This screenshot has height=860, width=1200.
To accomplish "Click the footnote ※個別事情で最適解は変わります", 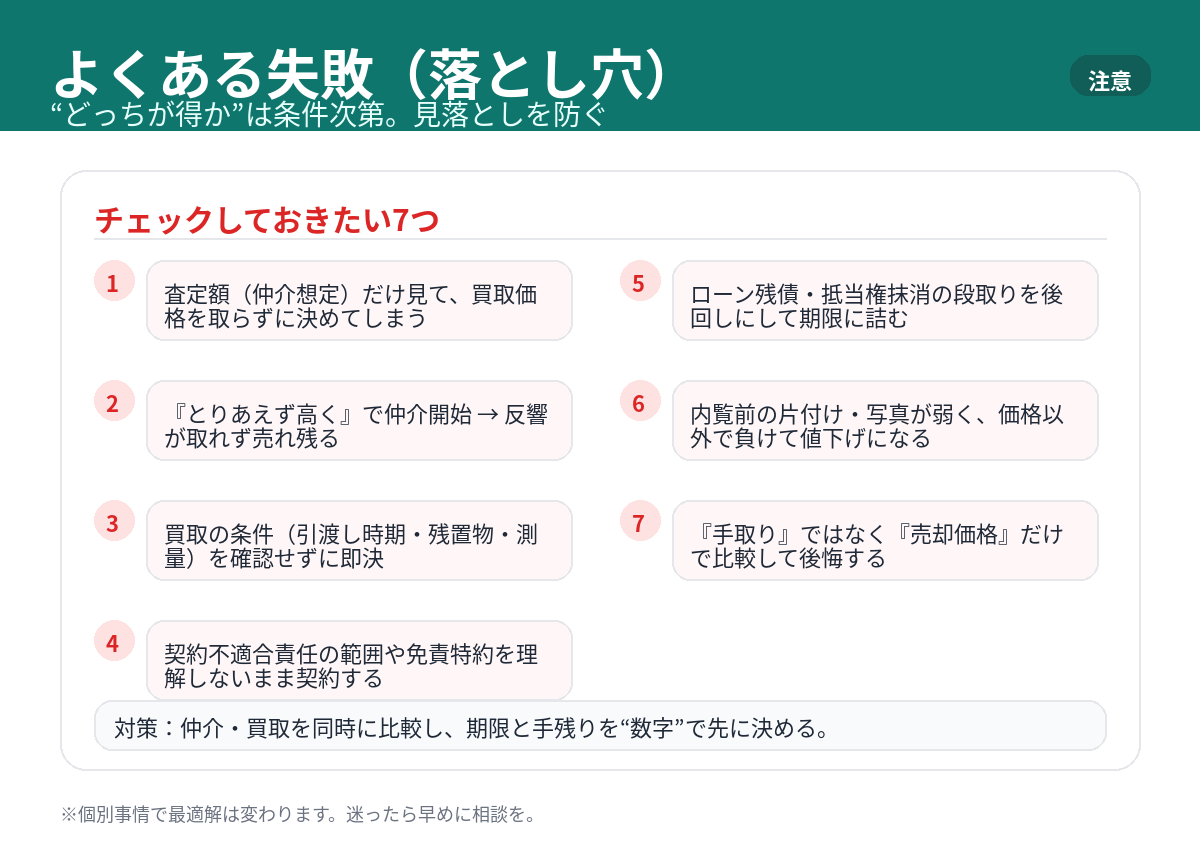I will pos(299,814).
